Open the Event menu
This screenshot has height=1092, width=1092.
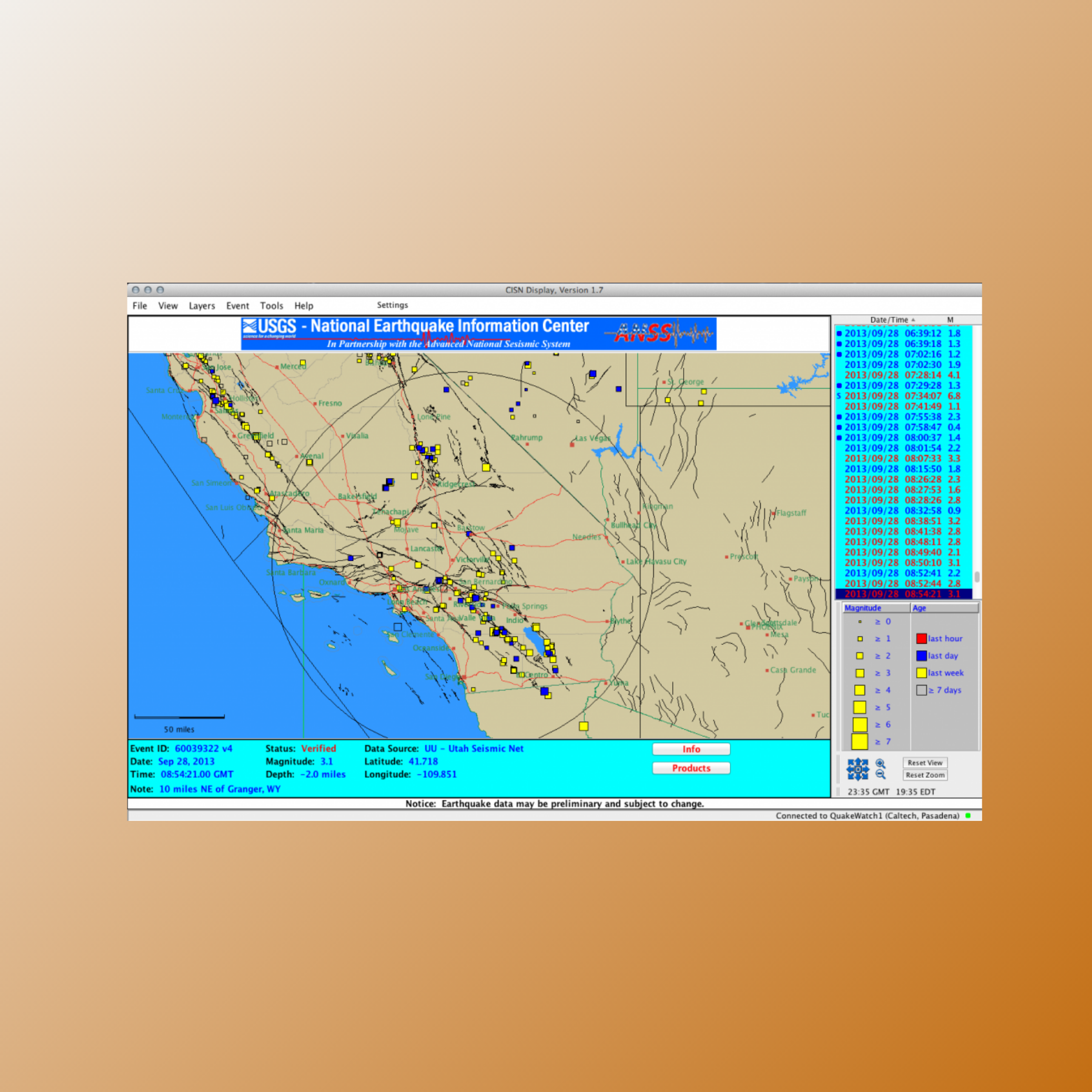238,306
